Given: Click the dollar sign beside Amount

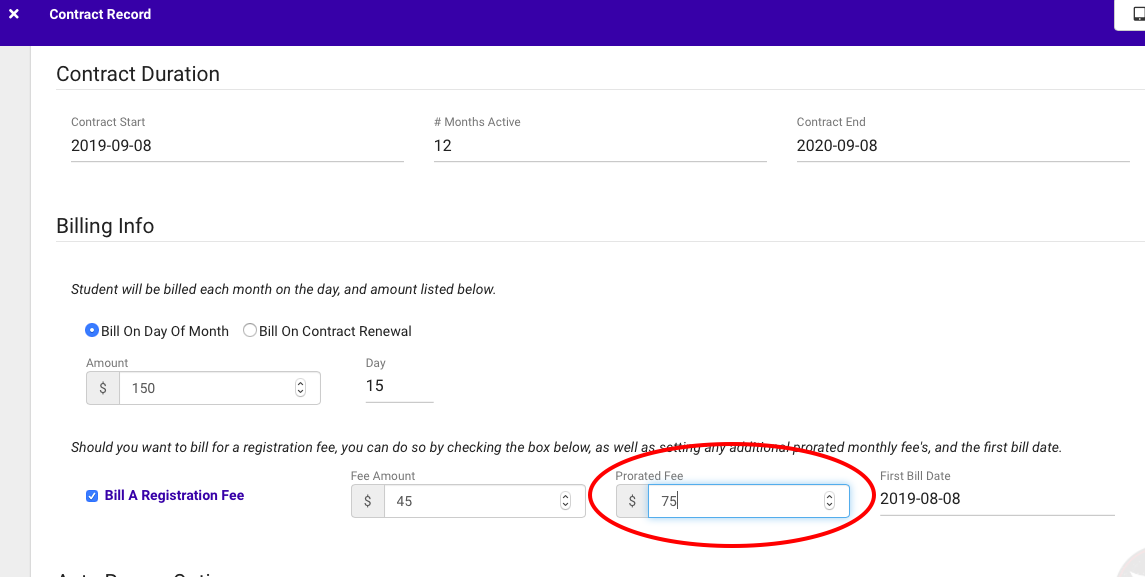Looking at the screenshot, I should pyautogui.click(x=103, y=388).
